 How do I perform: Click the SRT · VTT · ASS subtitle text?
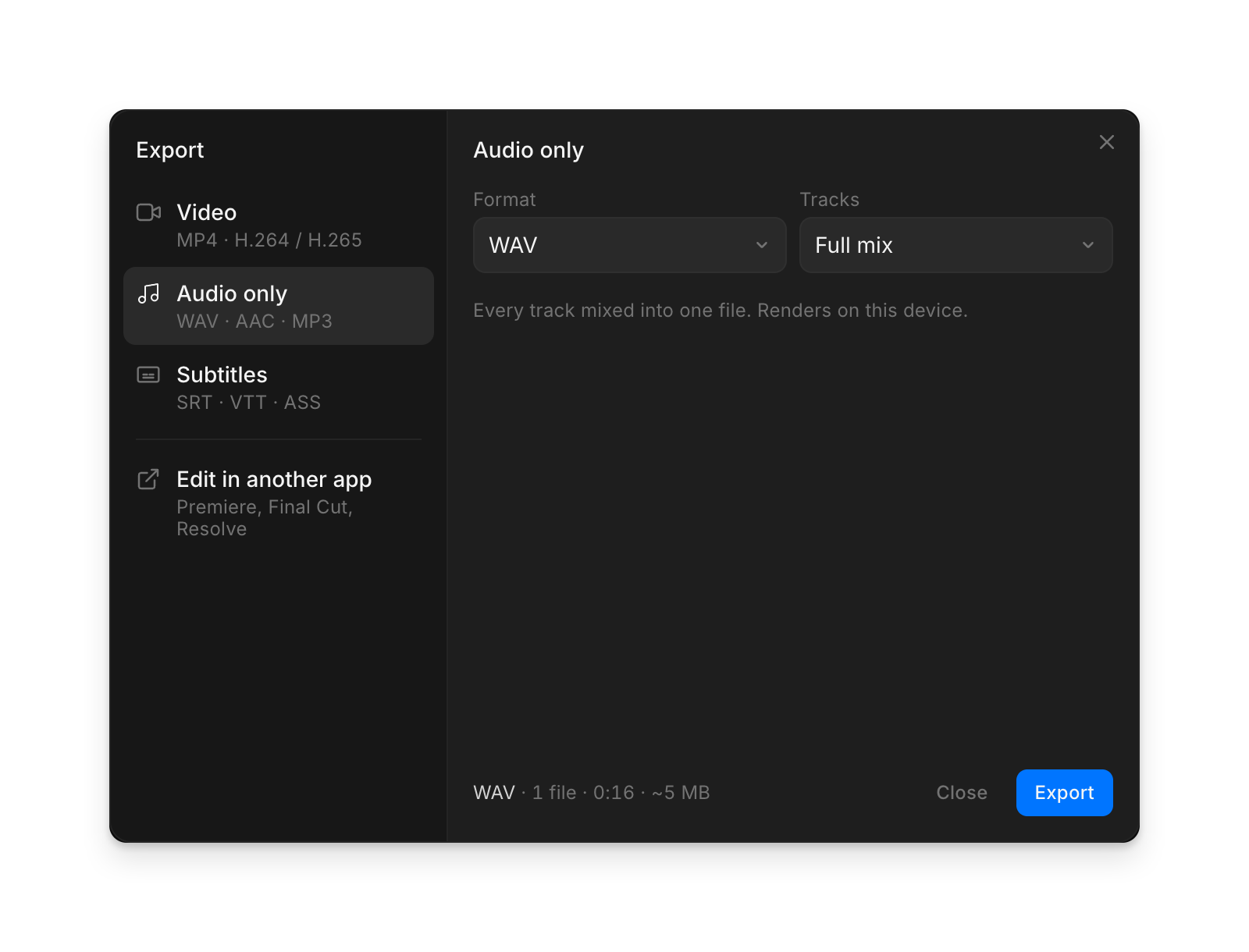pos(249,403)
